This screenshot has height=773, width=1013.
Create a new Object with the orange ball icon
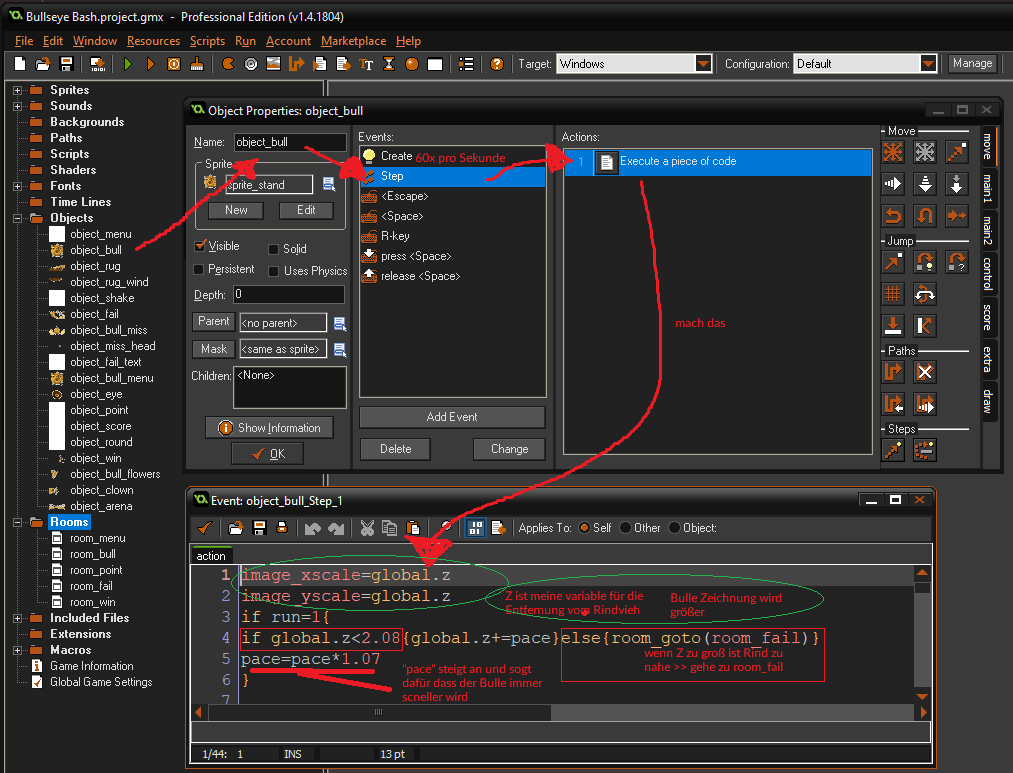click(x=411, y=63)
